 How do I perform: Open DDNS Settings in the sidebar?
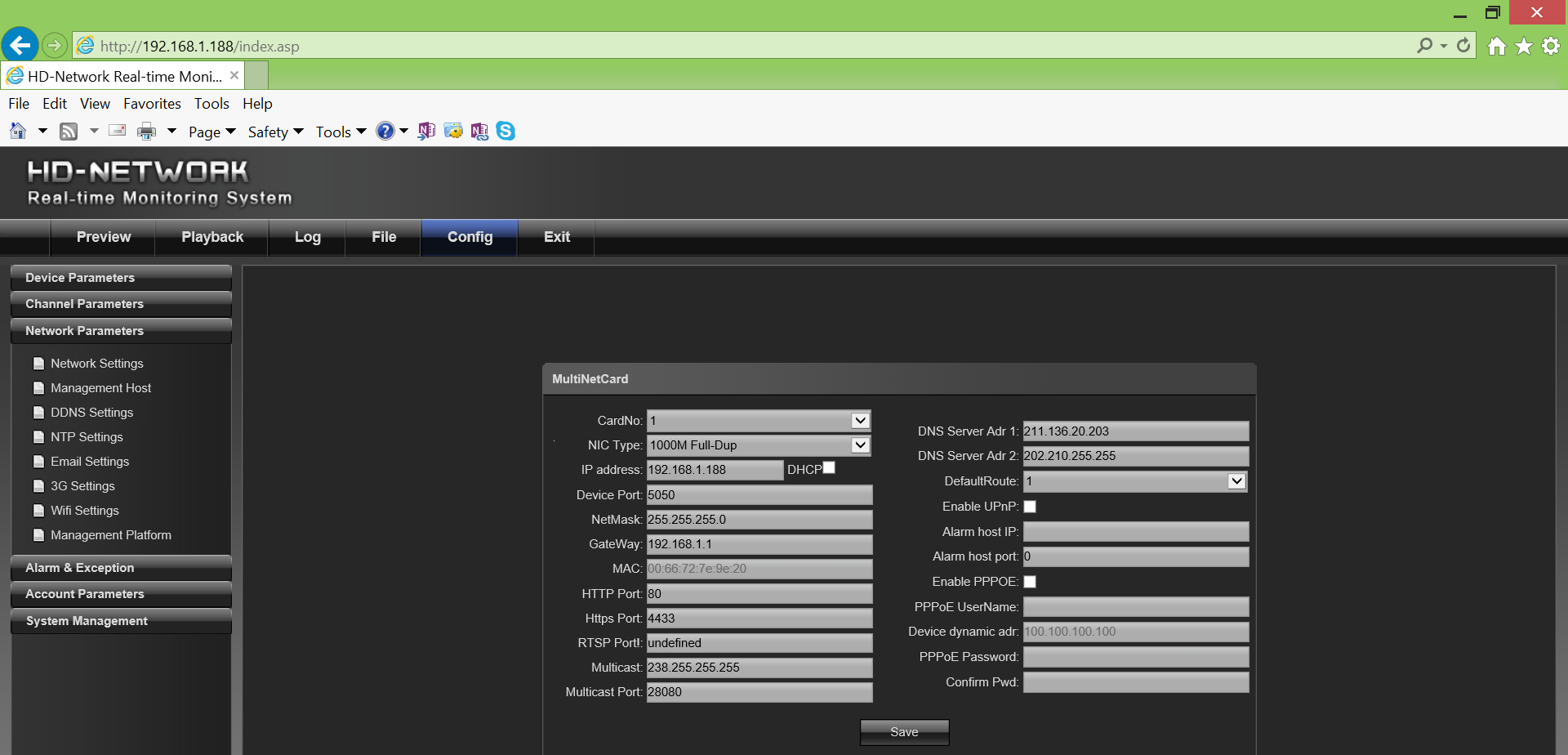click(x=91, y=413)
